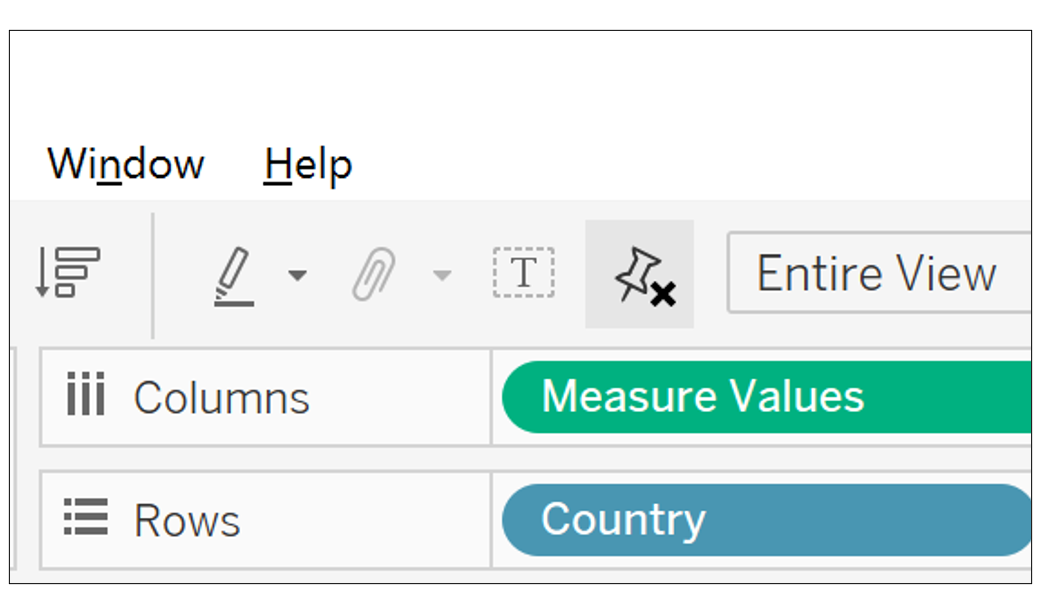Expand the paperclip Group Members dropdown arrow
Image resolution: width=1045 pixels, height=593 pixels.
tap(441, 275)
